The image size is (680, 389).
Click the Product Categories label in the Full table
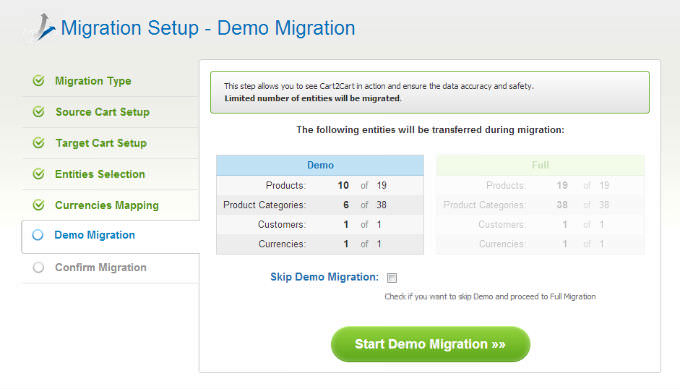coord(484,205)
